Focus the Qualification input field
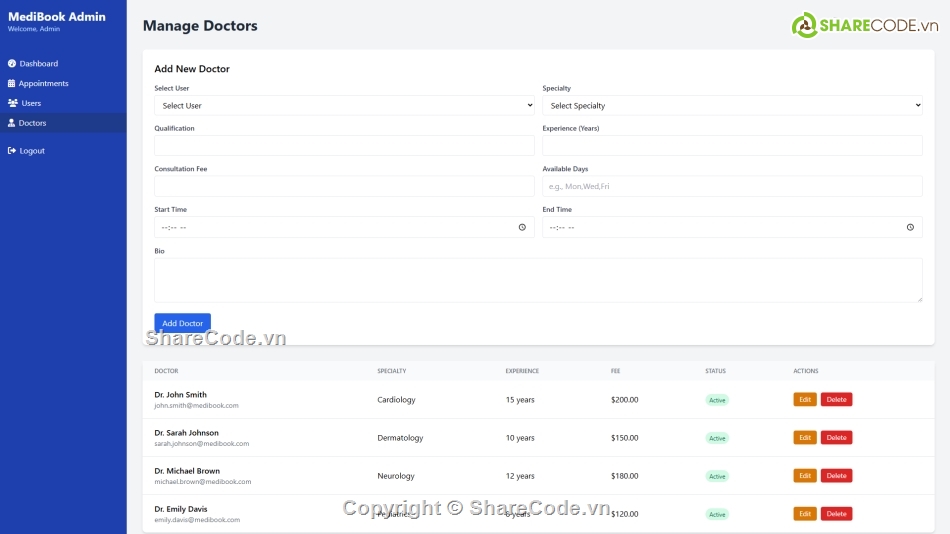950x534 pixels. [x=344, y=146]
